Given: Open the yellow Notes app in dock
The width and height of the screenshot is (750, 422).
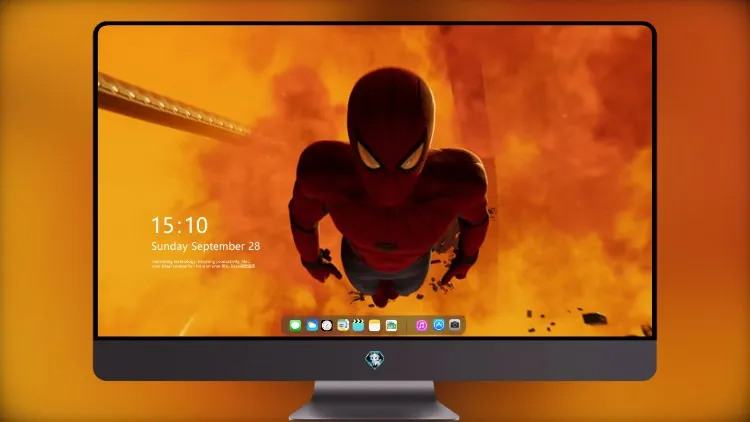Looking at the screenshot, I should pyautogui.click(x=375, y=326).
